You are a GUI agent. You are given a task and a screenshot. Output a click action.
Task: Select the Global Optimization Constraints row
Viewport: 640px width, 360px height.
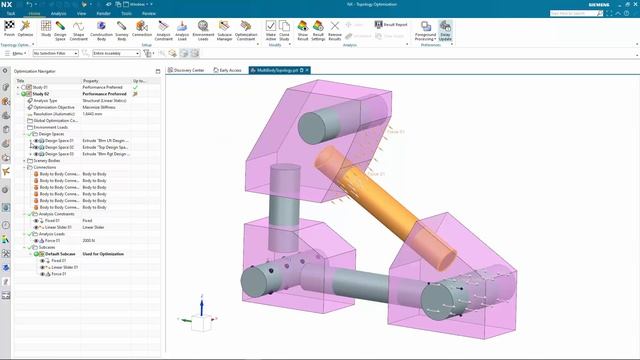click(88, 121)
